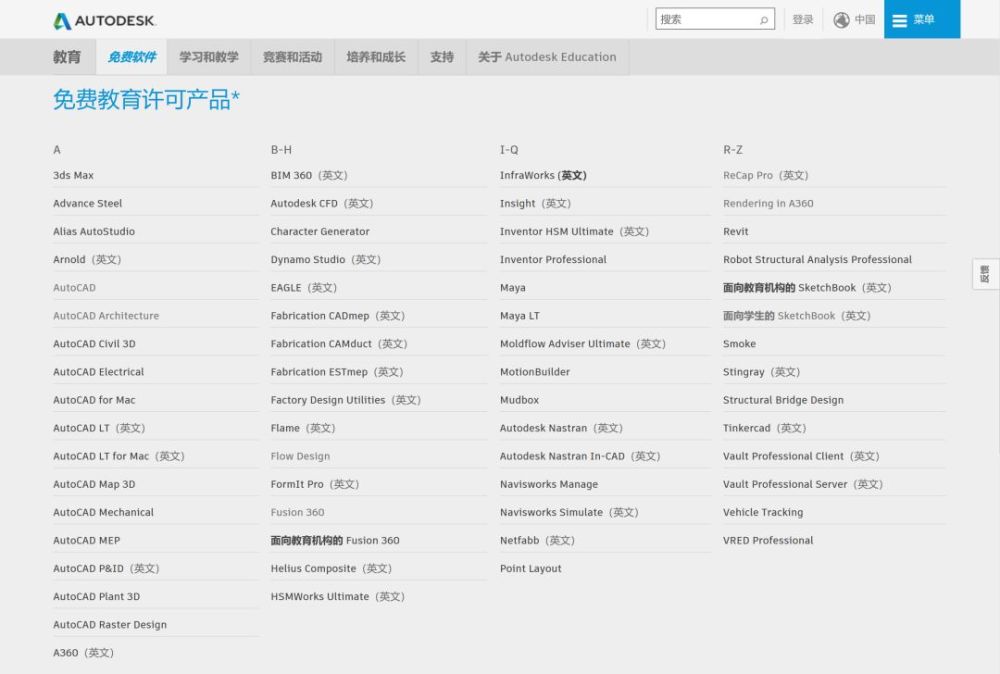Open the Point Layout link
Screen dimensions: 1000x674
[531, 568]
